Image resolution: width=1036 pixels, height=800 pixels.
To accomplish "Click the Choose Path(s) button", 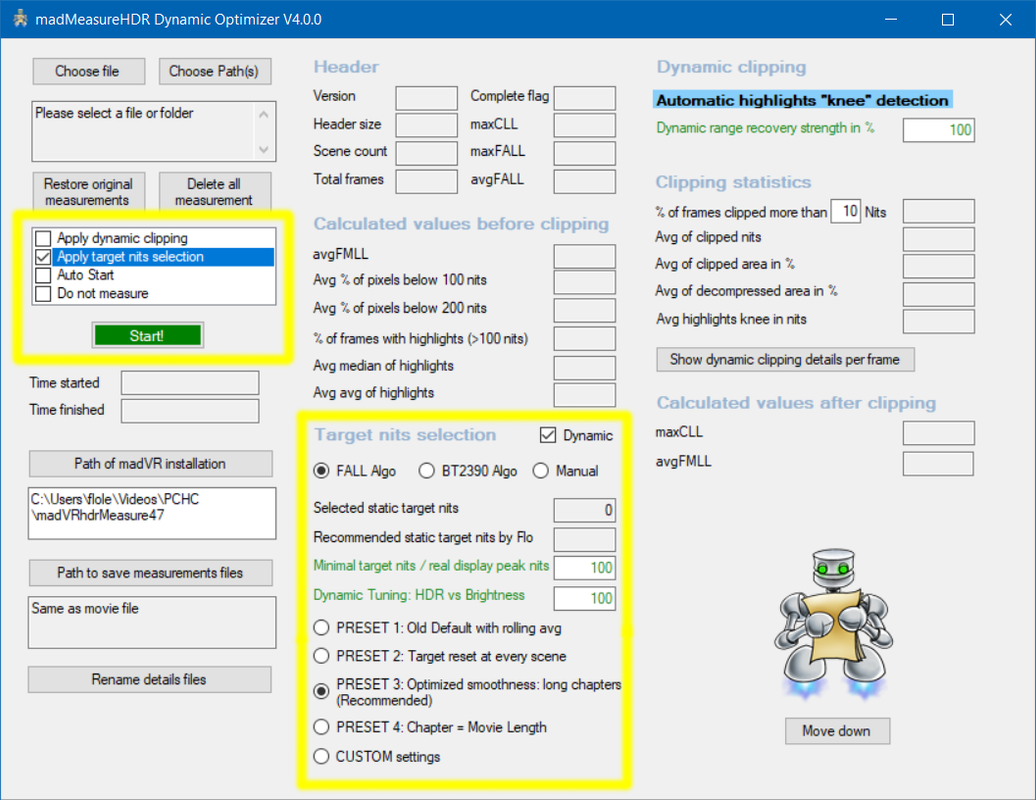I will [x=215, y=71].
